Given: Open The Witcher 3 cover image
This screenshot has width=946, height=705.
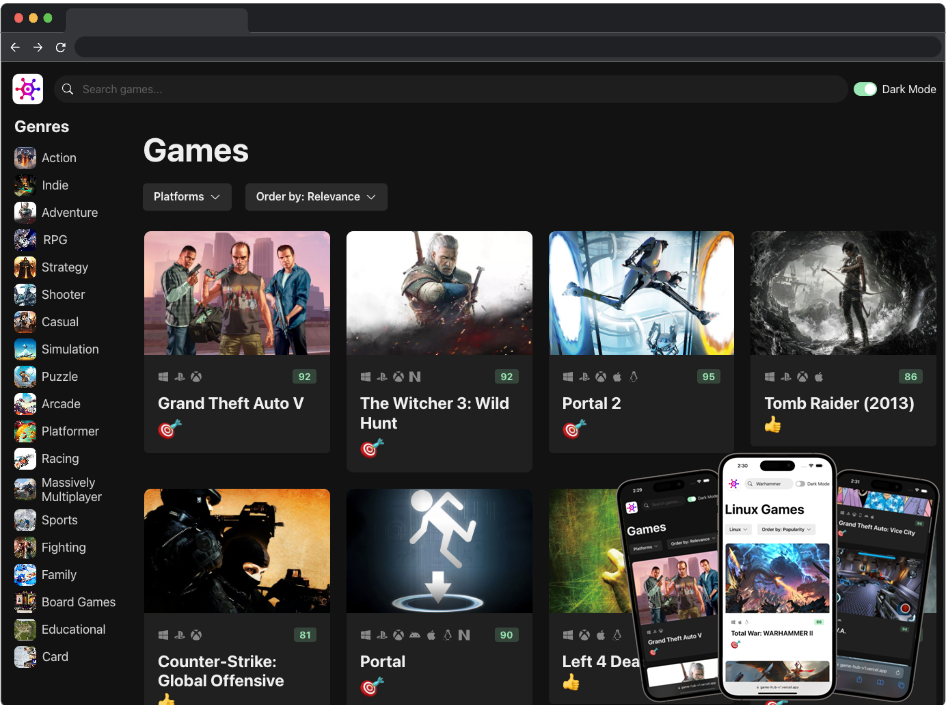Looking at the screenshot, I should (439, 293).
